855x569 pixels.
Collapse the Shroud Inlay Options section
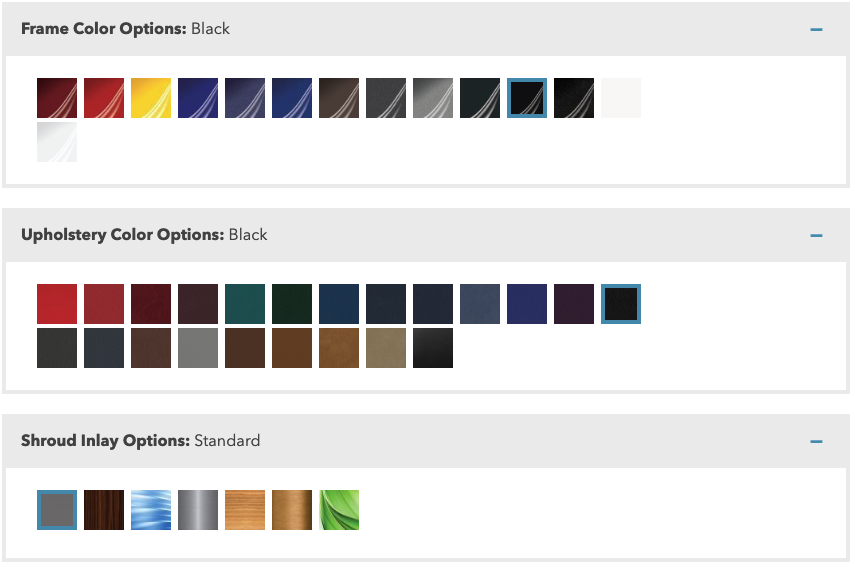[816, 441]
